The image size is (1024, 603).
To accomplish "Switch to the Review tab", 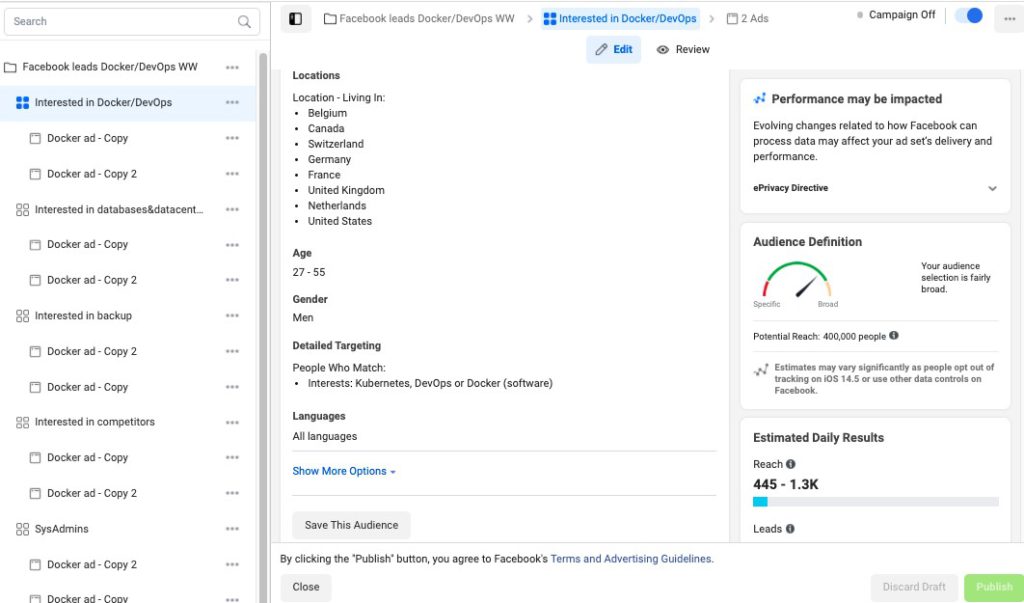I will tap(683, 50).
